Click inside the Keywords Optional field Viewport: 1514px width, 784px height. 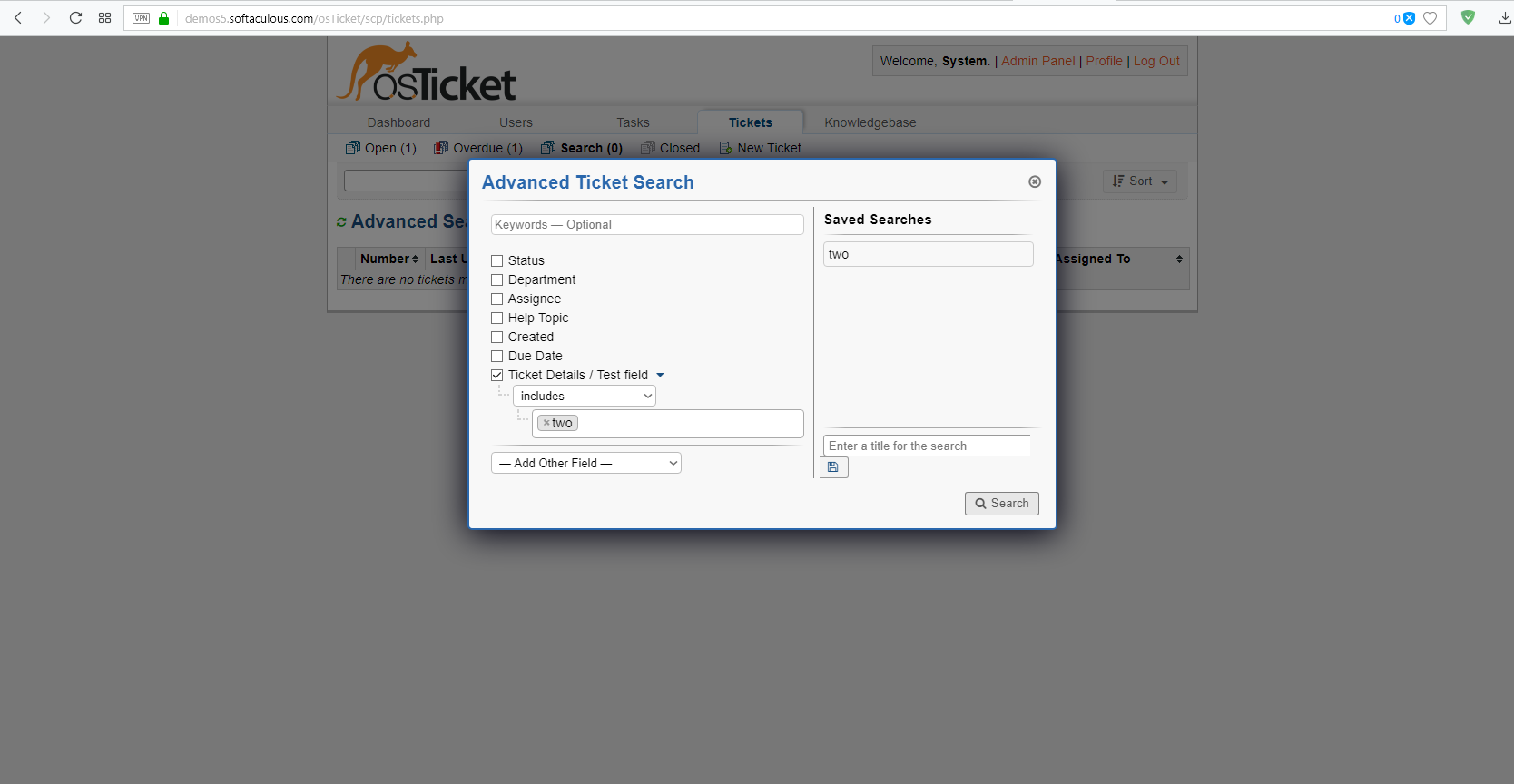pyautogui.click(x=646, y=224)
